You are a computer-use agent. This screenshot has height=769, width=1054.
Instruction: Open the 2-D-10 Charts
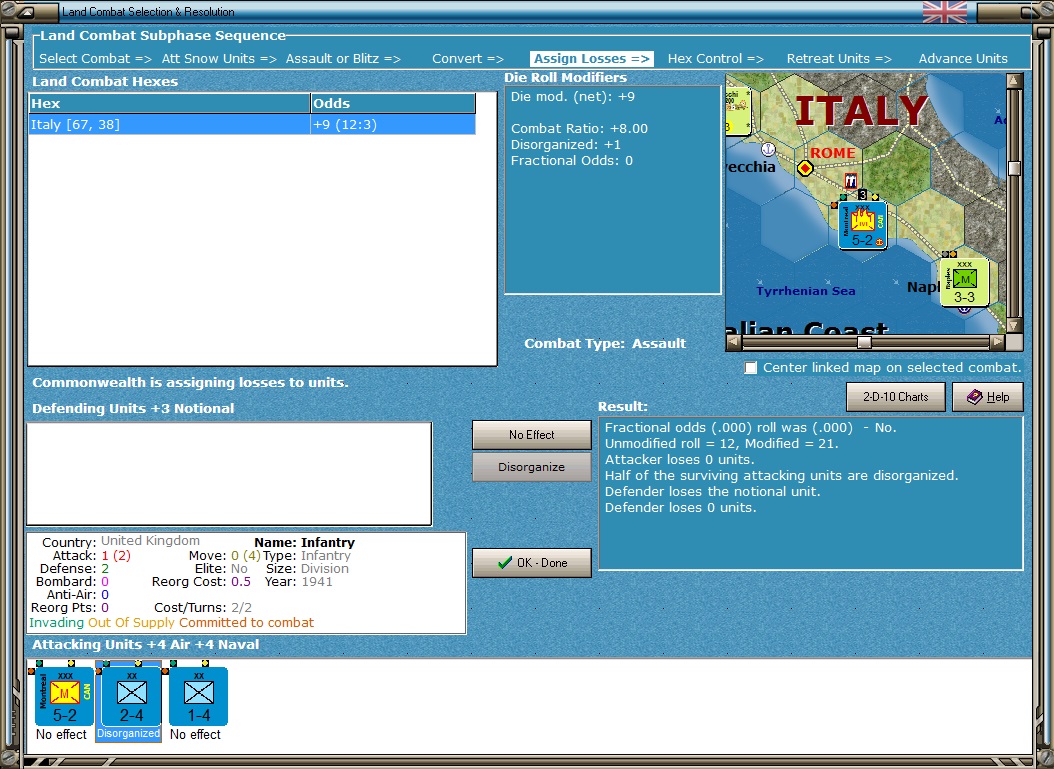coord(895,397)
